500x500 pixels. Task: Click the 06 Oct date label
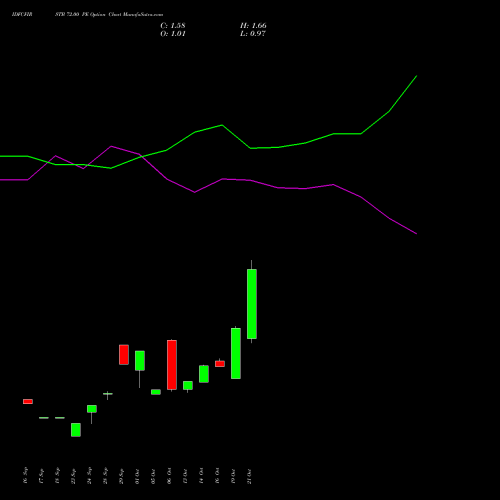pos(170,476)
